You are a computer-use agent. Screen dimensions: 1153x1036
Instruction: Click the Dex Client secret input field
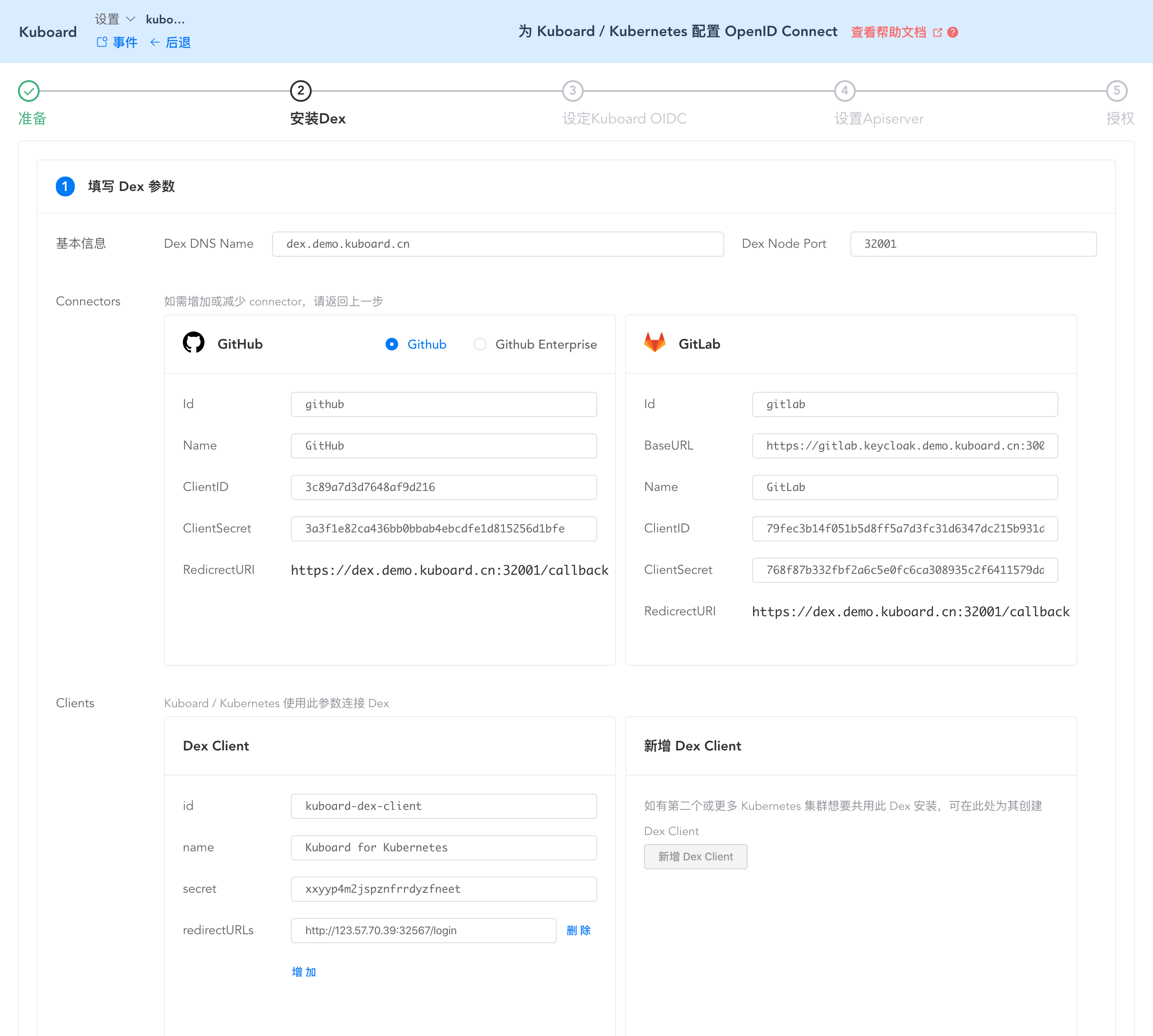(444, 889)
